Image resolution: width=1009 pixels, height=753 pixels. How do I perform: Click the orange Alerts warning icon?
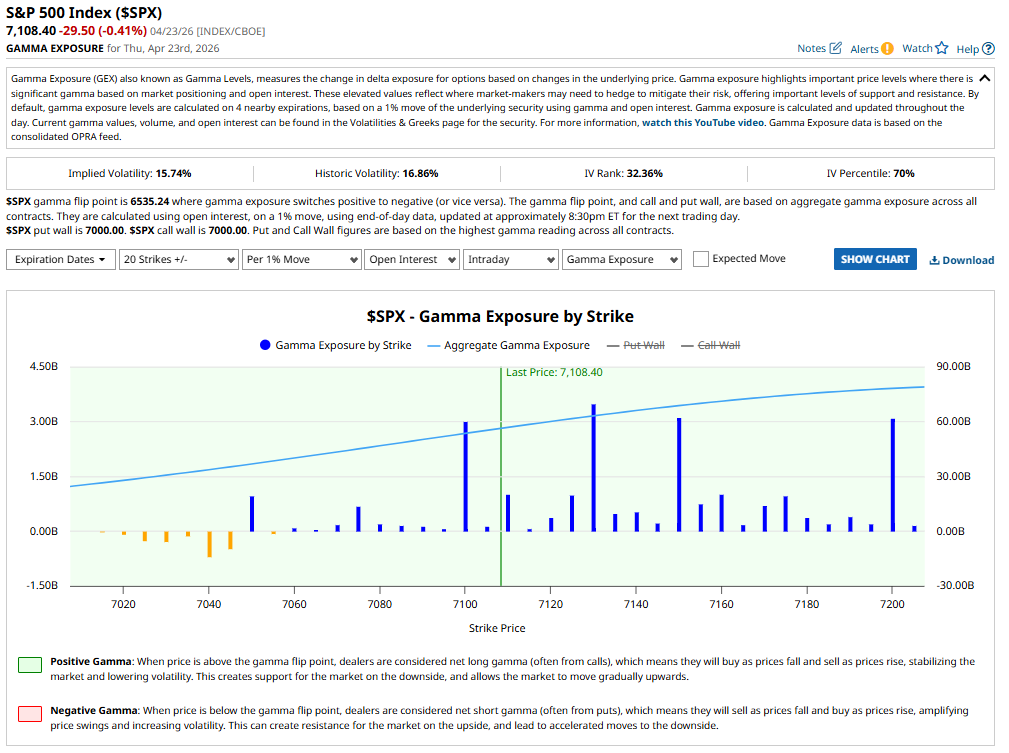(887, 48)
